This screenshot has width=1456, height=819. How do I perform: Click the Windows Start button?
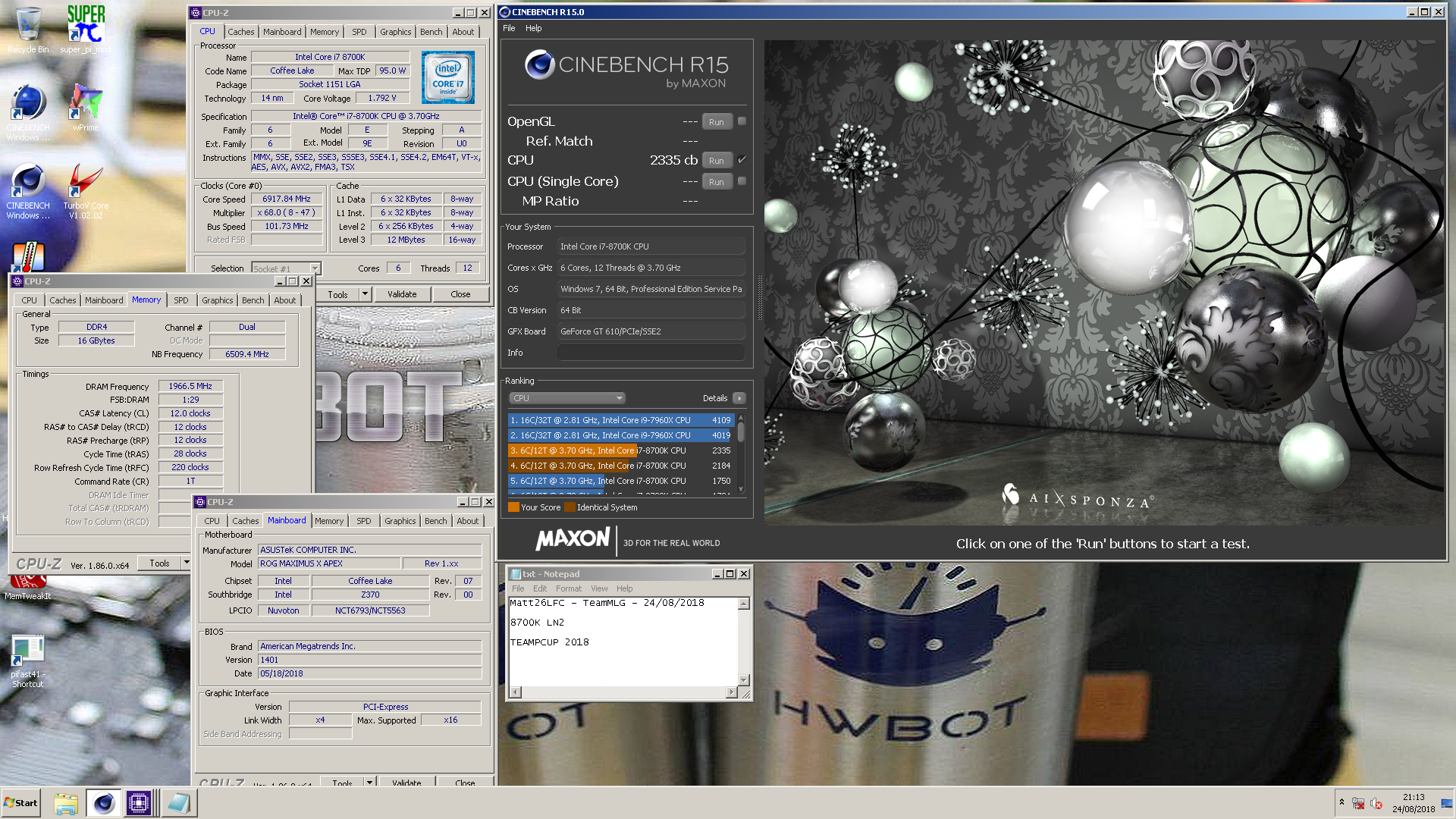point(20,803)
